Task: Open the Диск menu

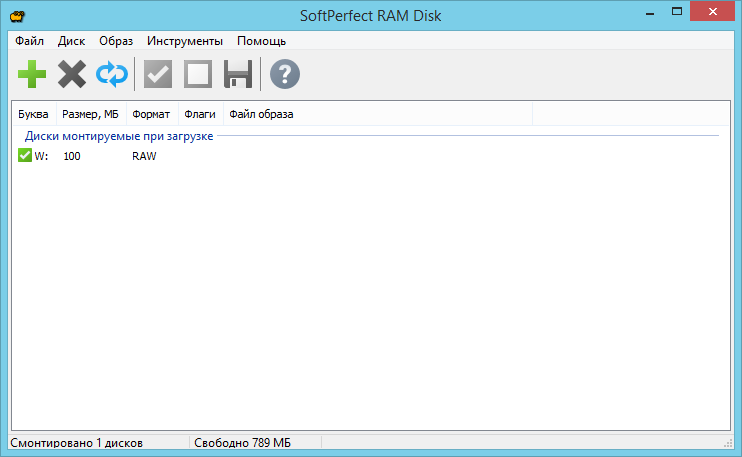Action: click(x=71, y=41)
